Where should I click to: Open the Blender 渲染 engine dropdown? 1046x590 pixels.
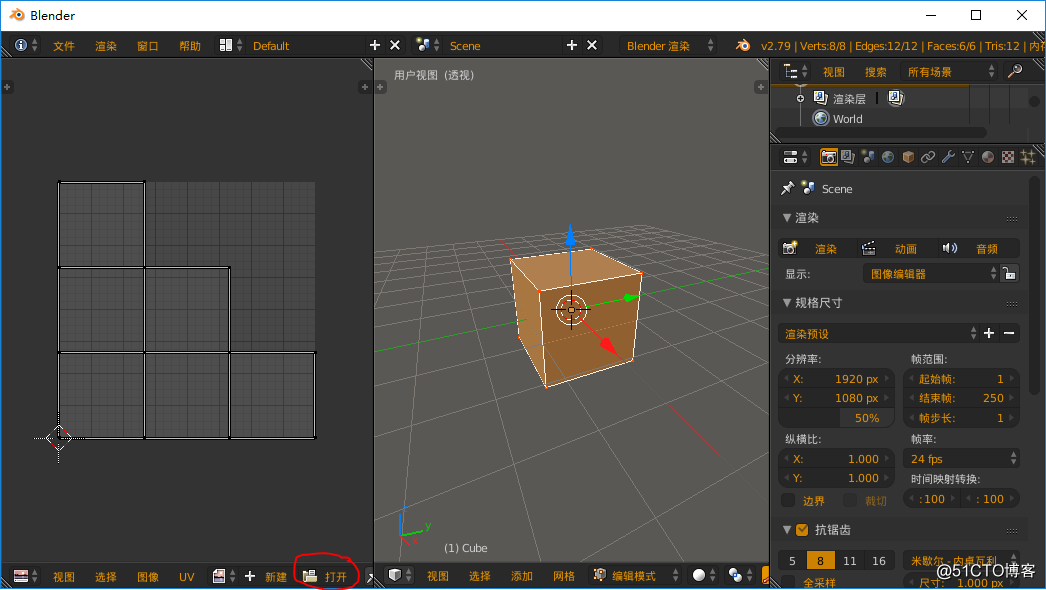(x=667, y=45)
